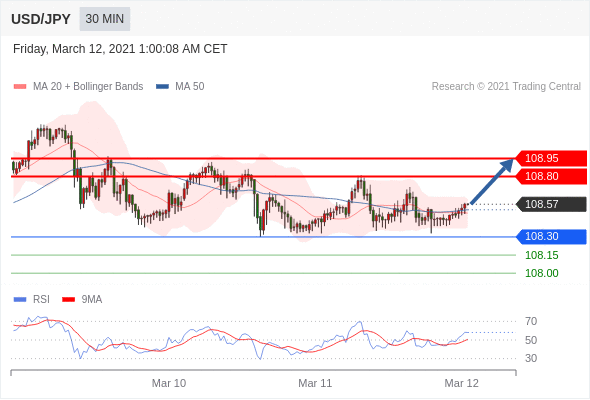The height and width of the screenshot is (400, 590).
Task: Click the RSI legend label
Action: point(41,300)
